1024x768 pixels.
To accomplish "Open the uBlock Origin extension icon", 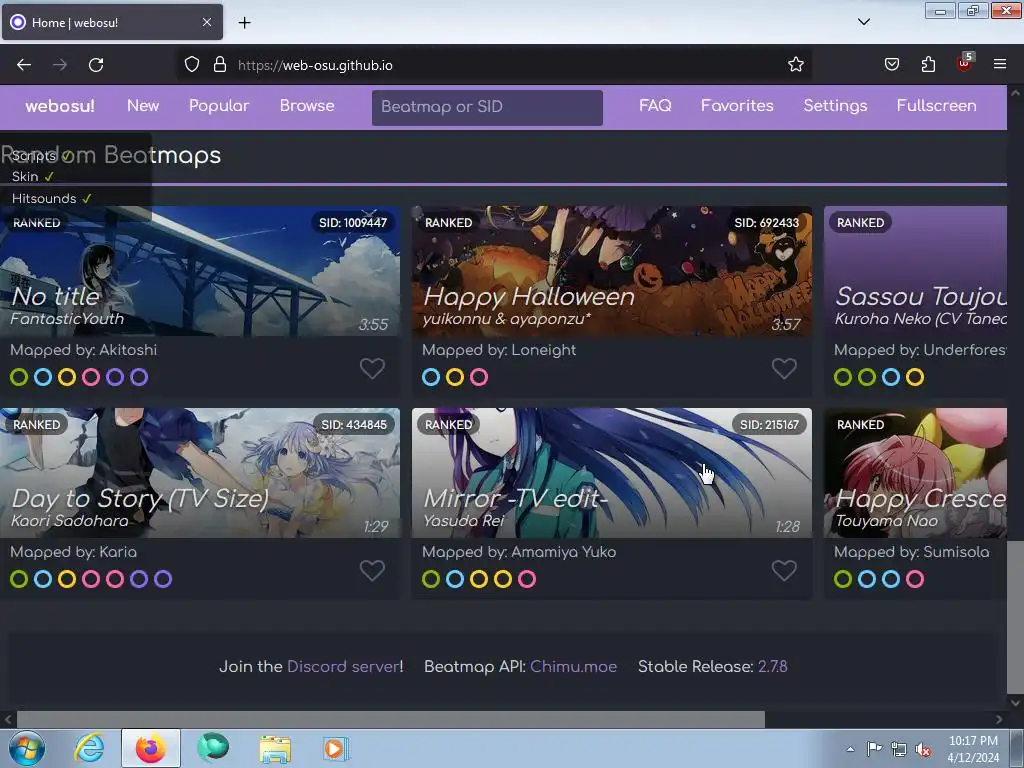I will pyautogui.click(x=965, y=63).
